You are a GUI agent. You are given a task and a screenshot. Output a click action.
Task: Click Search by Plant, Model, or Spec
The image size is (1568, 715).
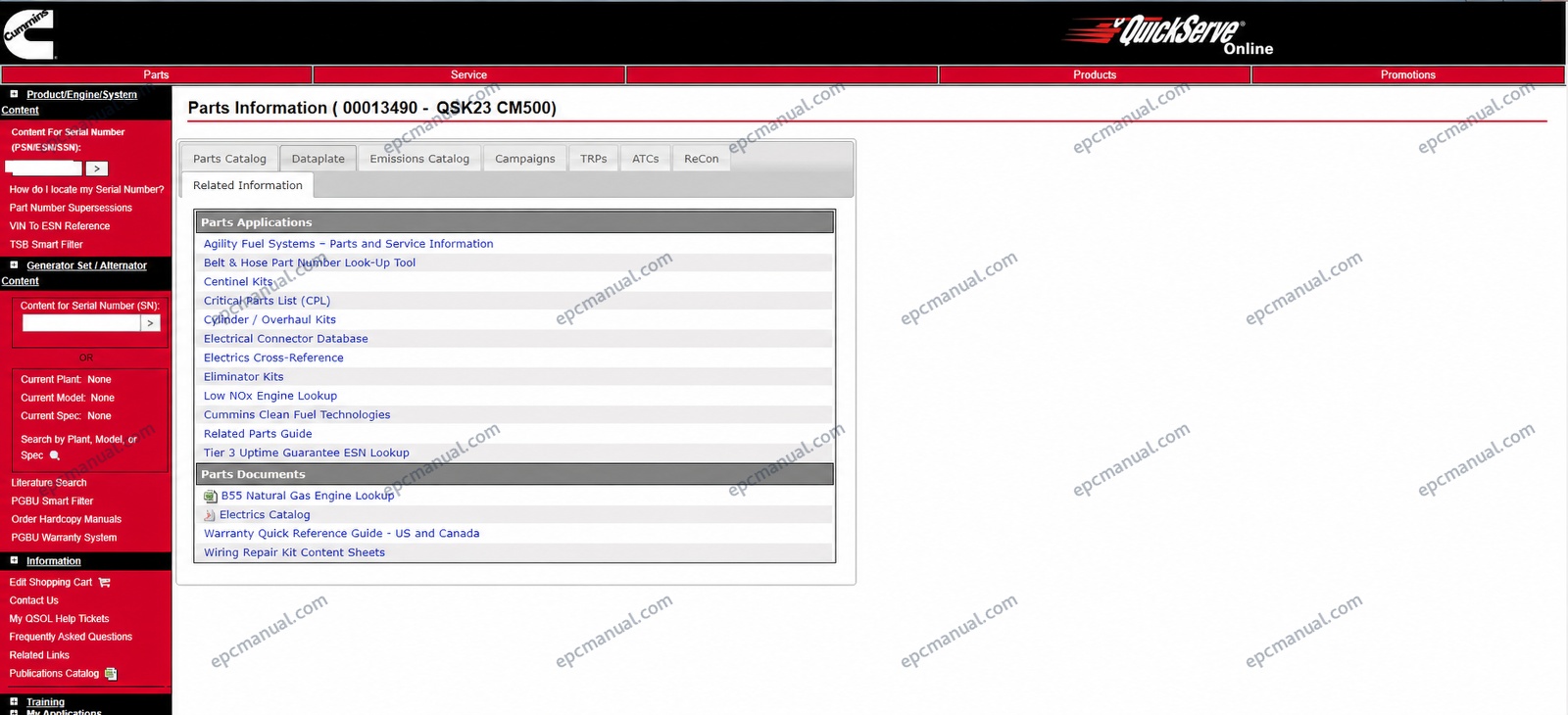tap(78, 448)
